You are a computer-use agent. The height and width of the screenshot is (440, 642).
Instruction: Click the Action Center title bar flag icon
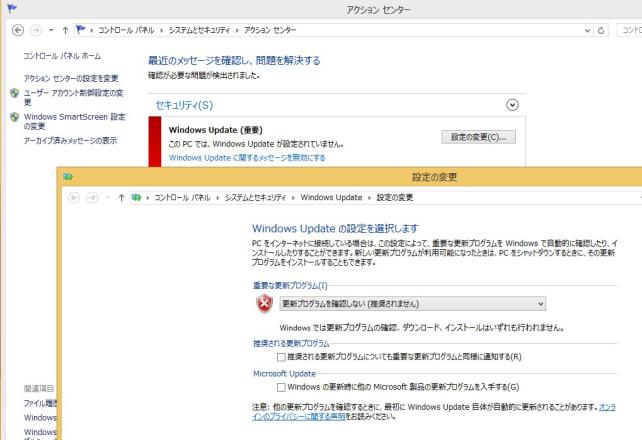(x=12, y=8)
